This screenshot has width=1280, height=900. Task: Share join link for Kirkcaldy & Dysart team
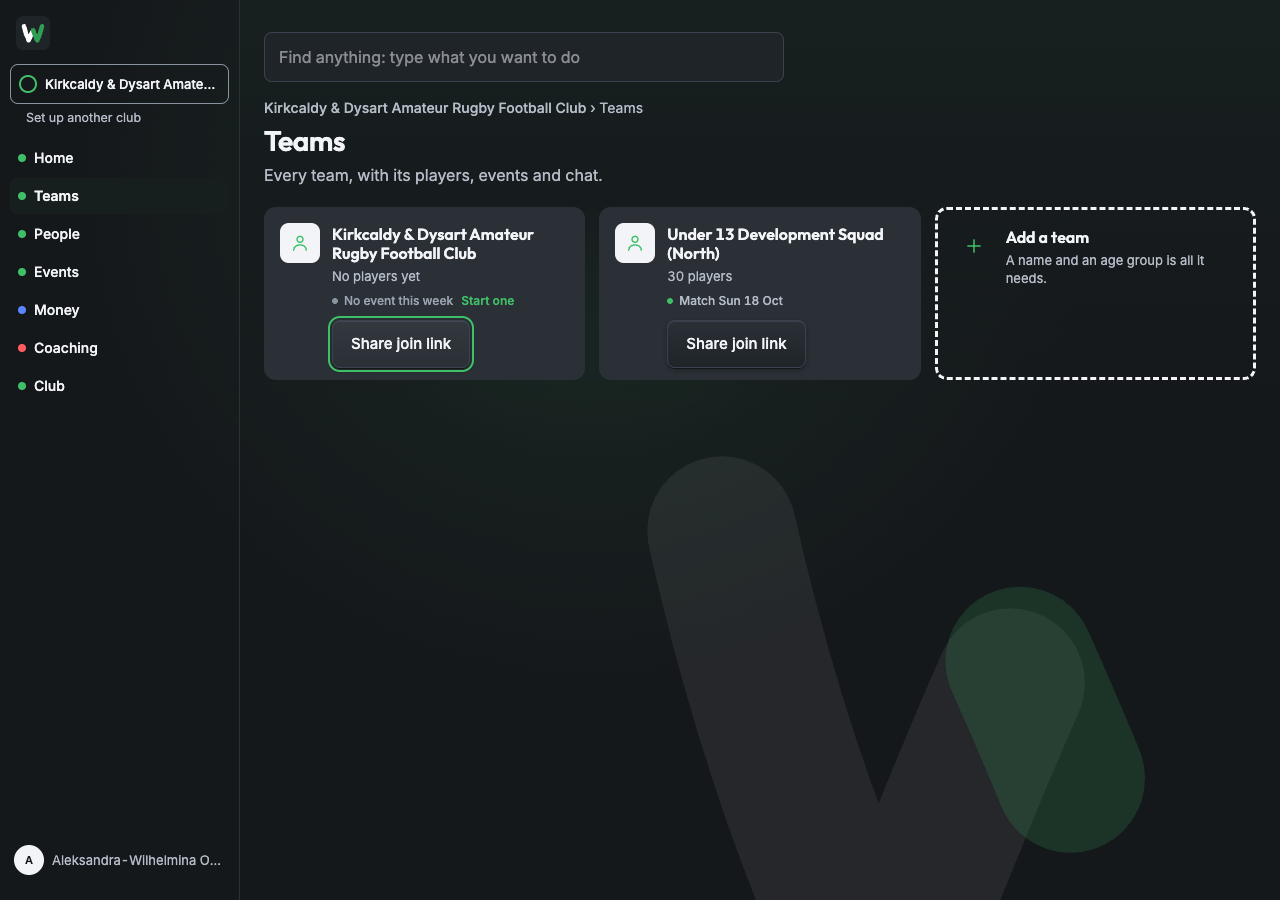coord(401,344)
